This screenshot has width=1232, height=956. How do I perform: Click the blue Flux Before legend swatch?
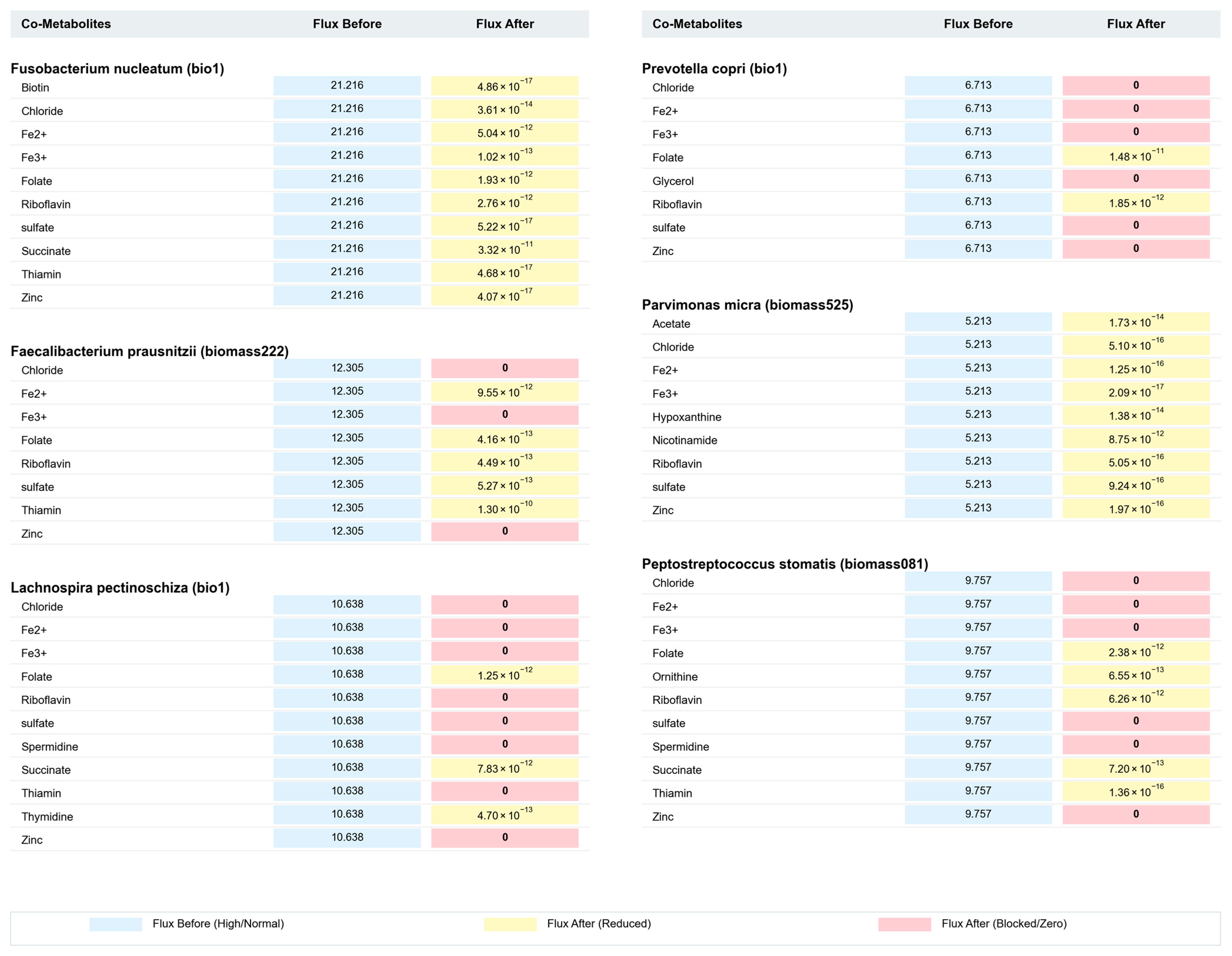(116, 924)
